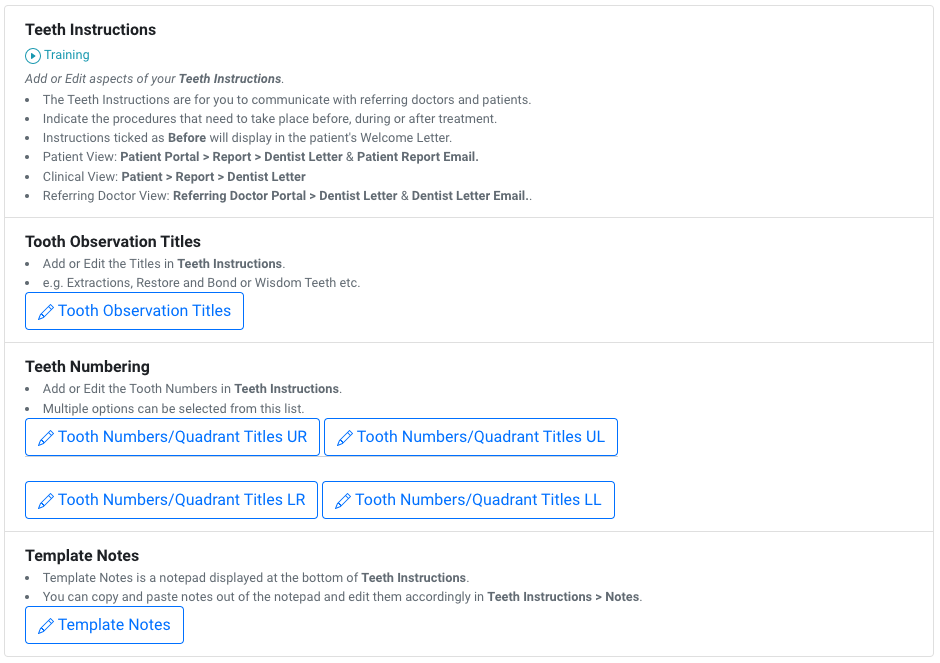
Task: Click pencil icon on Quadrant Titles UR button
Action: (45, 438)
